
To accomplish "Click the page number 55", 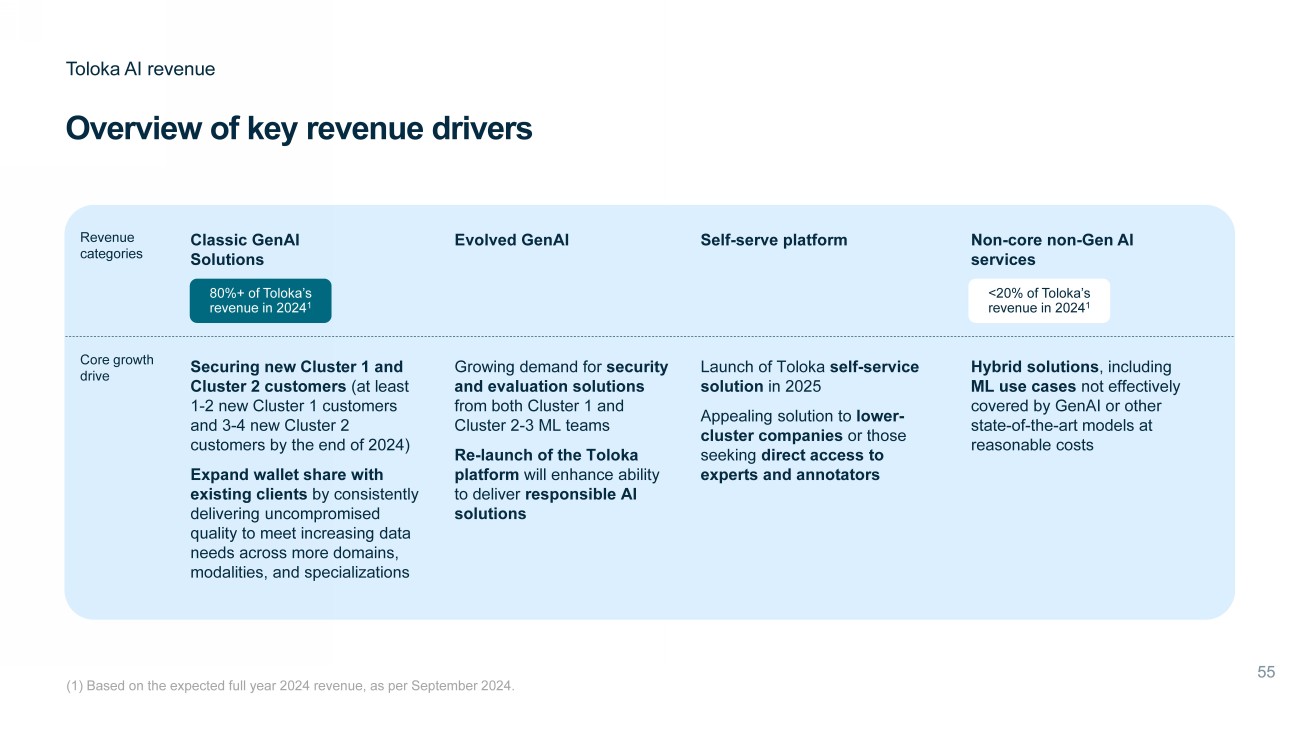I will click(1266, 673).
